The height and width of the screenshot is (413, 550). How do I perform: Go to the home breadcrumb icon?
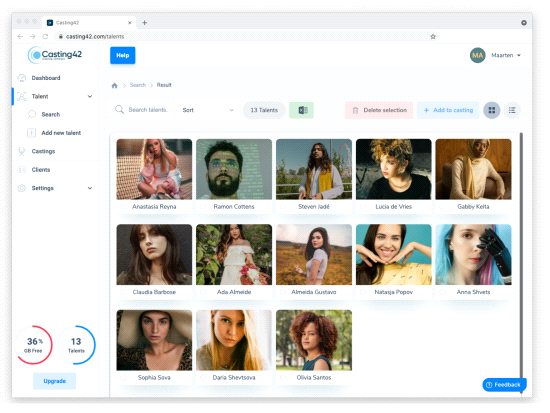(x=114, y=85)
